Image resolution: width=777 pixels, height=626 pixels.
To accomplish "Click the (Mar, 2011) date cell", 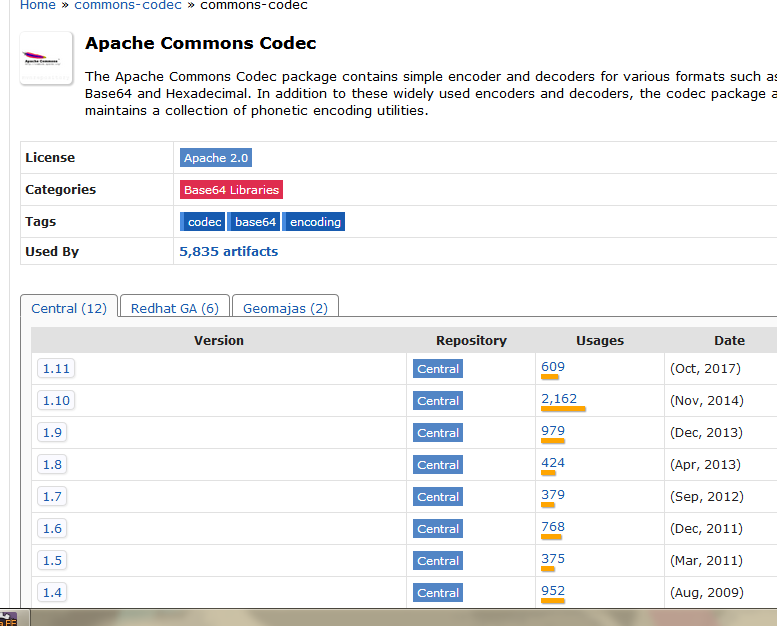I will [706, 561].
